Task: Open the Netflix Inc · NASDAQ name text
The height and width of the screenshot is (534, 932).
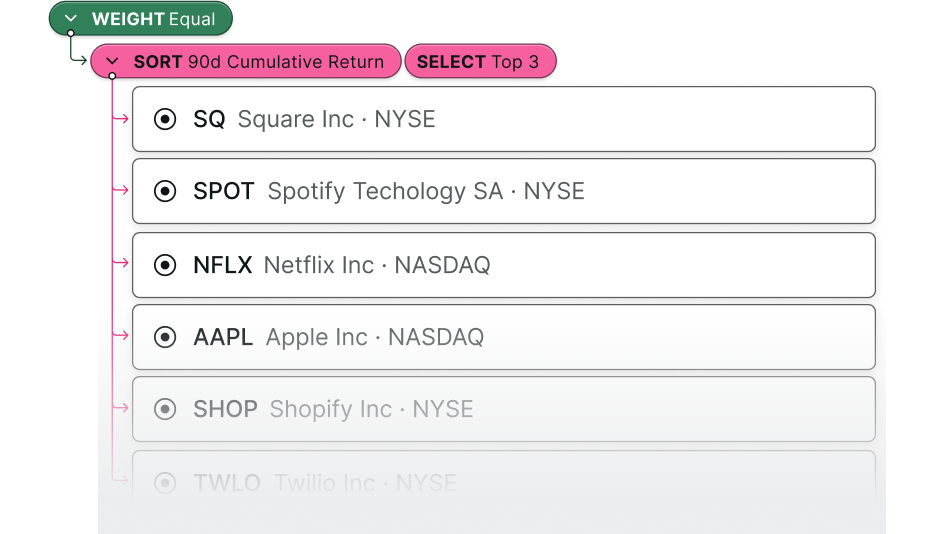Action: 377,265
